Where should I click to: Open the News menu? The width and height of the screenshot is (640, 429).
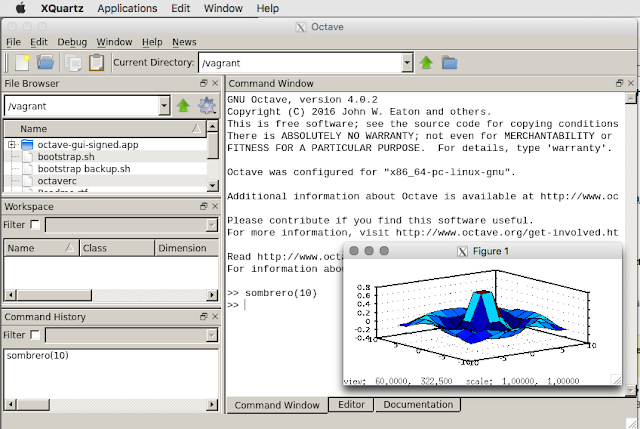(x=184, y=42)
